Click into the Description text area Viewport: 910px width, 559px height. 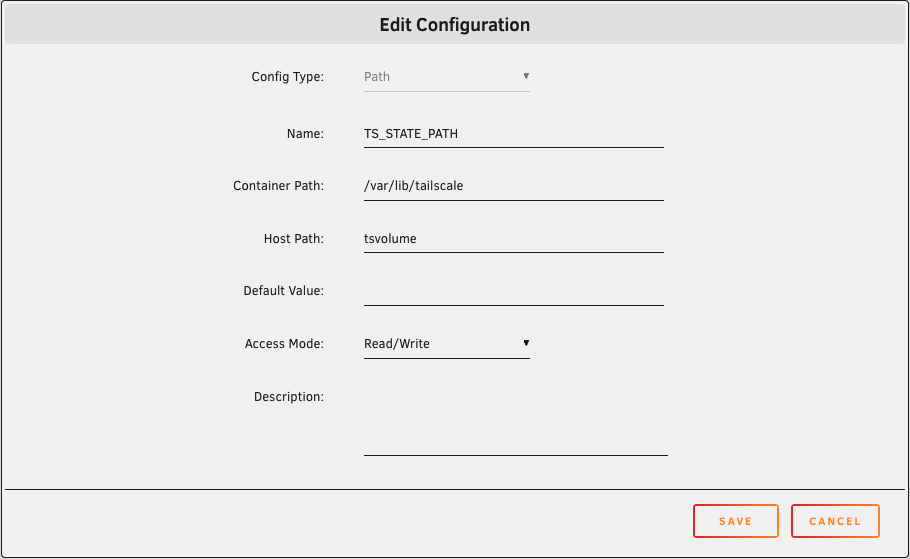(x=515, y=420)
